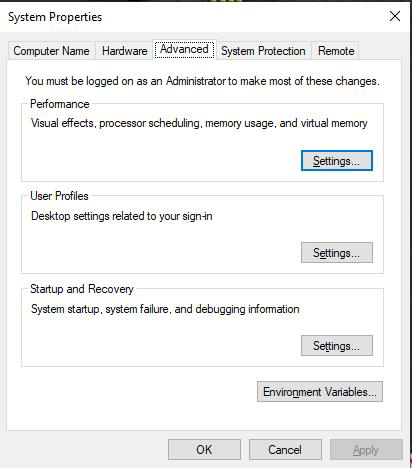Select the Advanced tab
Image resolution: width=412 pixels, height=468 pixels.
click(184, 50)
